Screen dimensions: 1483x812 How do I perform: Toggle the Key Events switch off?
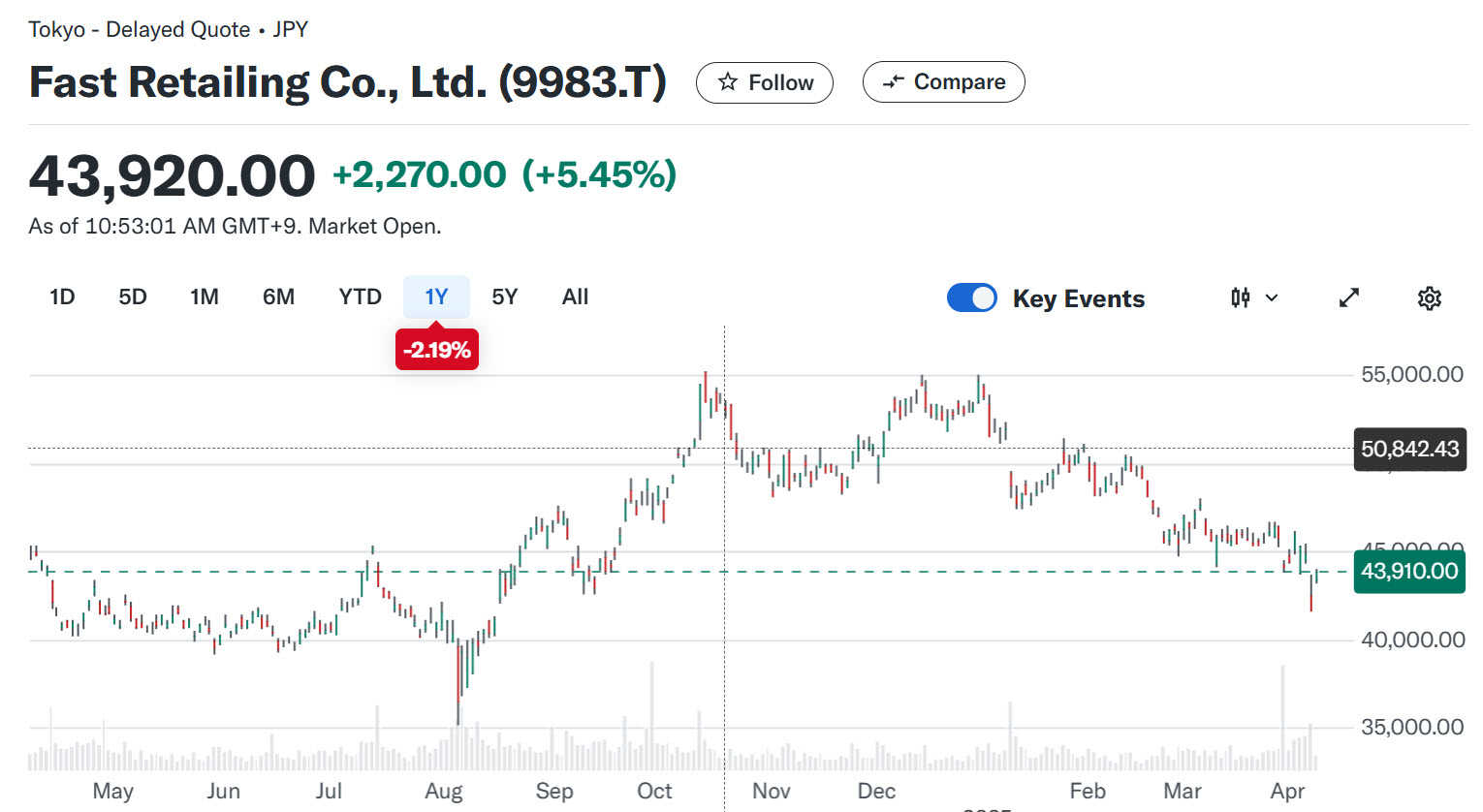pyautogui.click(x=972, y=297)
